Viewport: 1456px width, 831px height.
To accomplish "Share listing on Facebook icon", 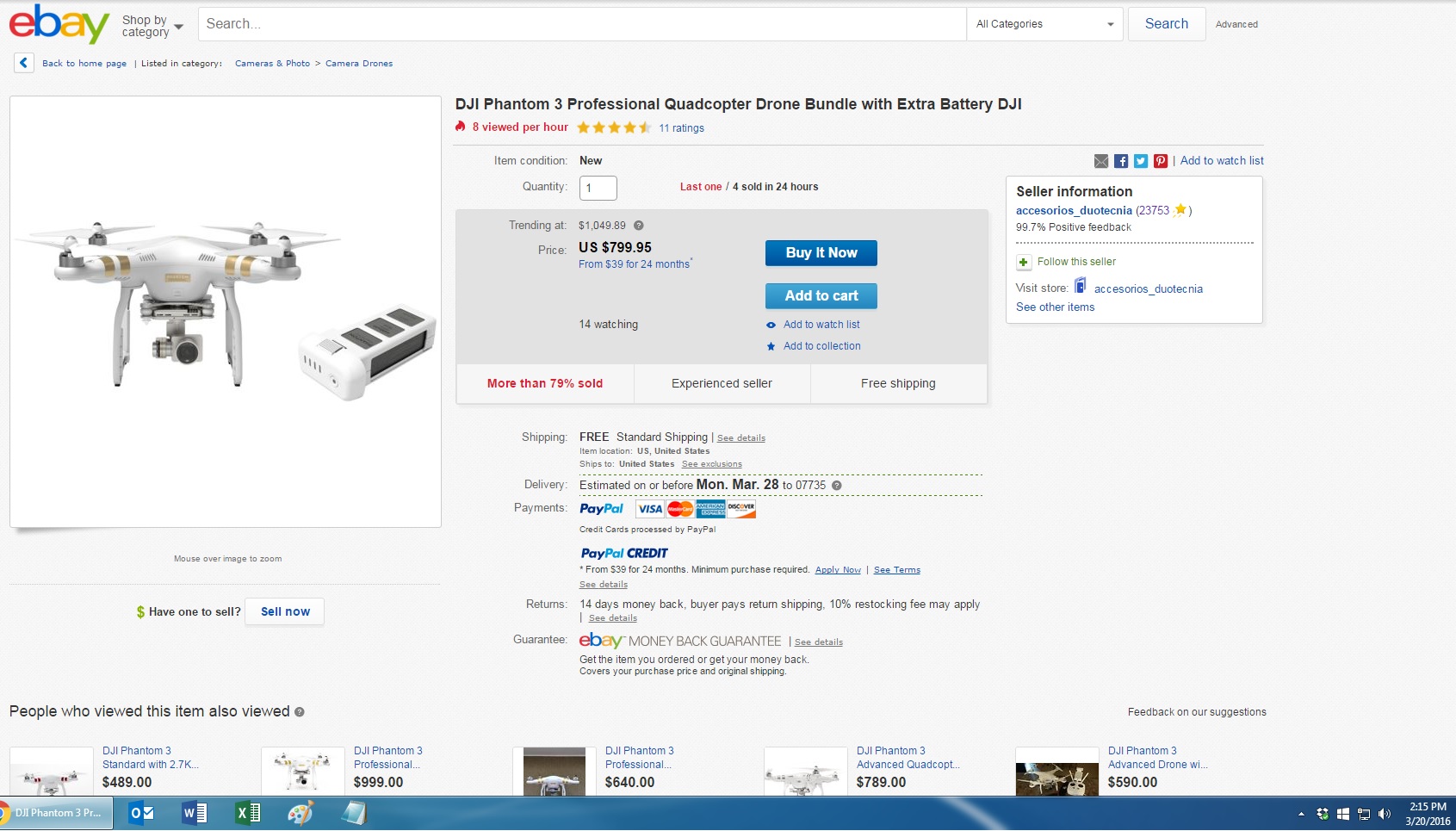I will (1121, 161).
